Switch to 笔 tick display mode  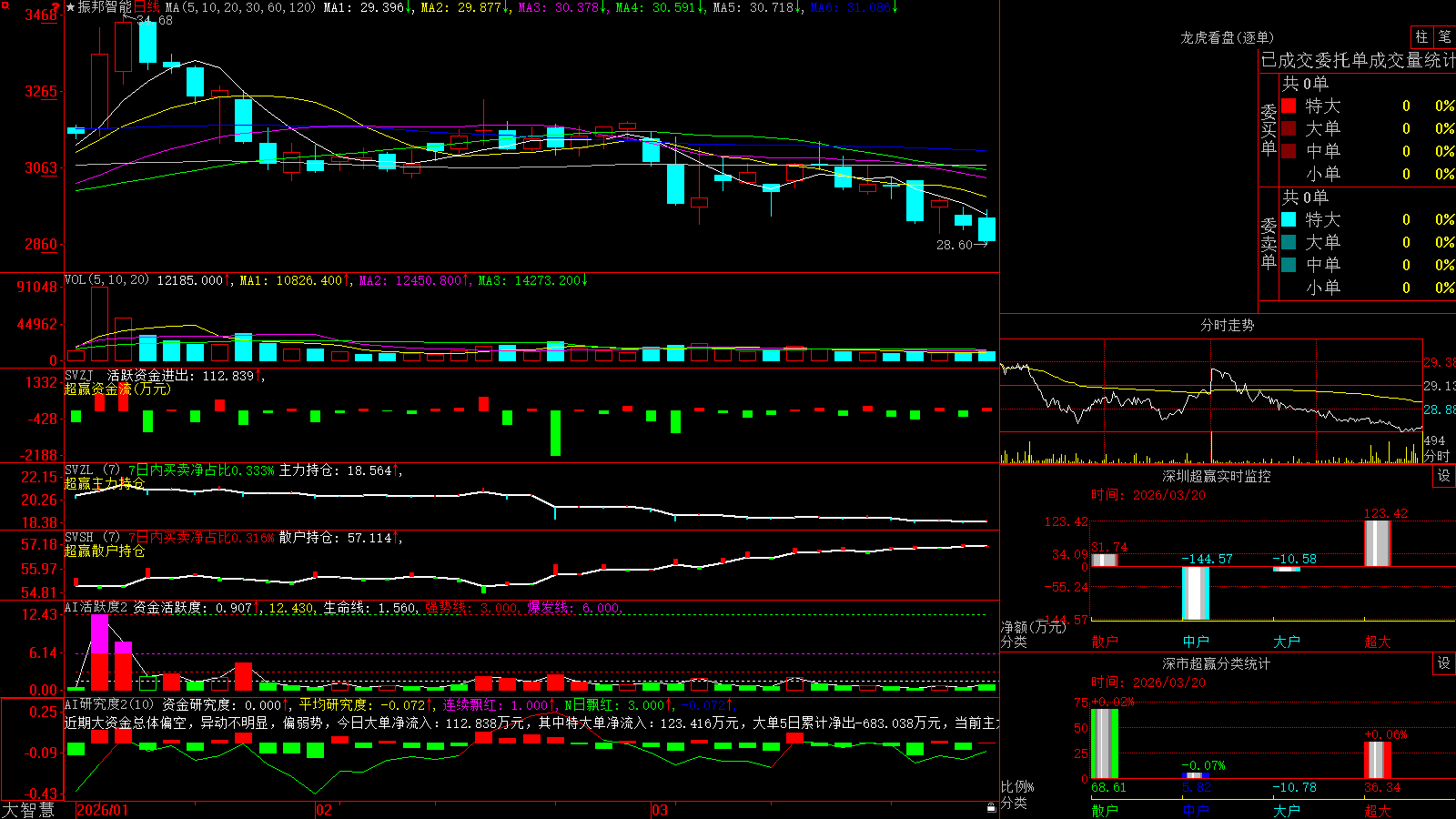(1444, 37)
